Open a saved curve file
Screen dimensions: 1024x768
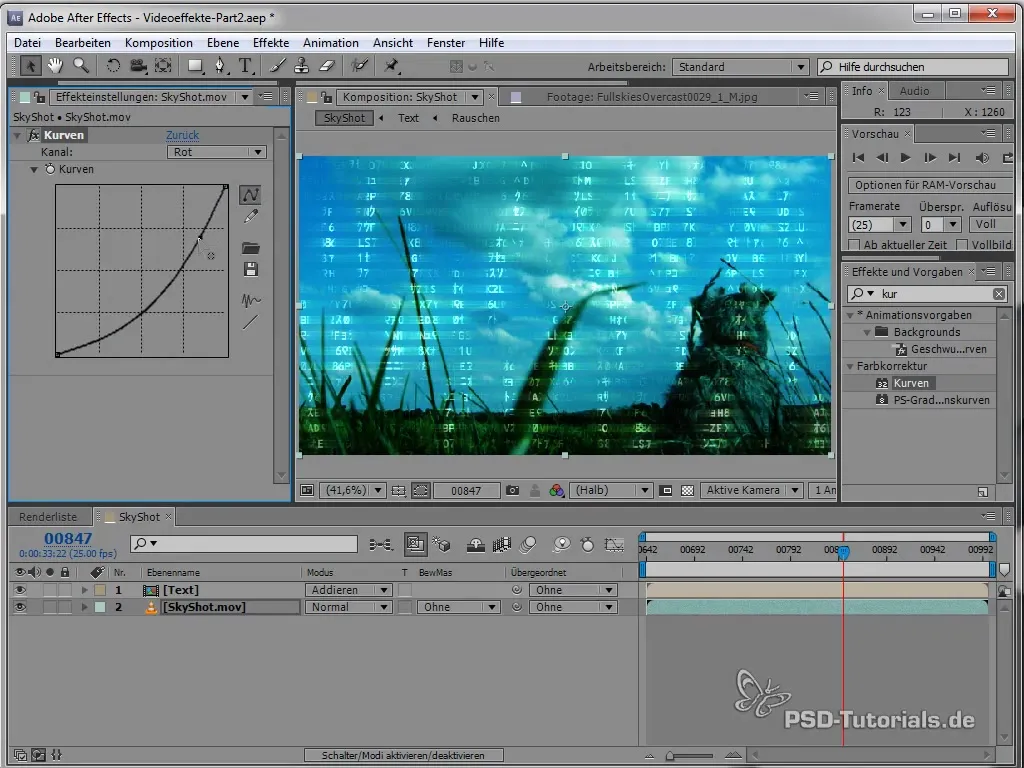pyautogui.click(x=251, y=248)
